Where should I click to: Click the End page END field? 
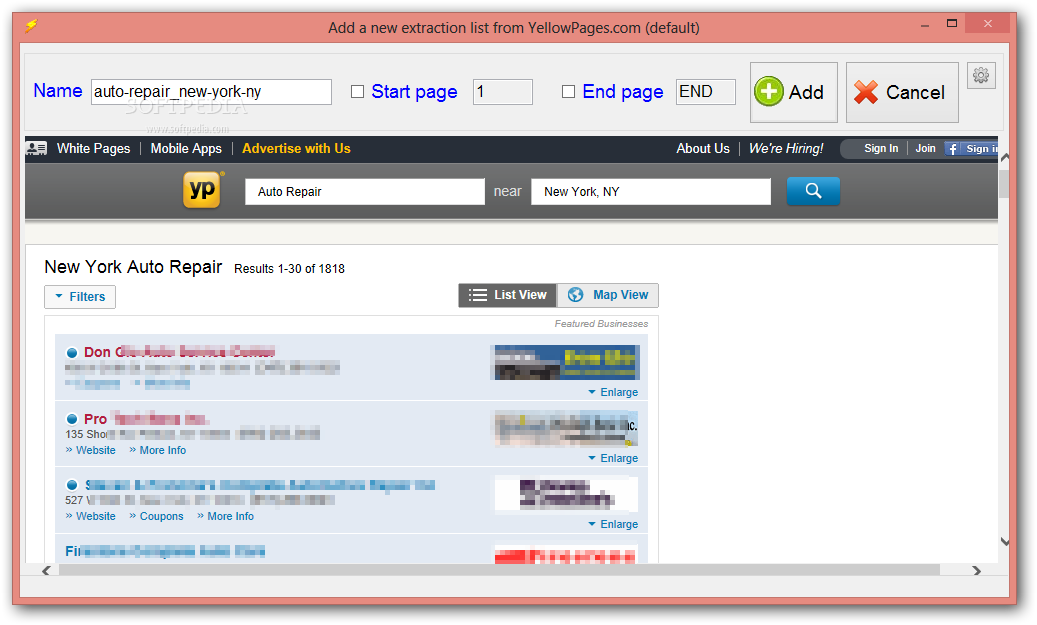pyautogui.click(x=706, y=92)
